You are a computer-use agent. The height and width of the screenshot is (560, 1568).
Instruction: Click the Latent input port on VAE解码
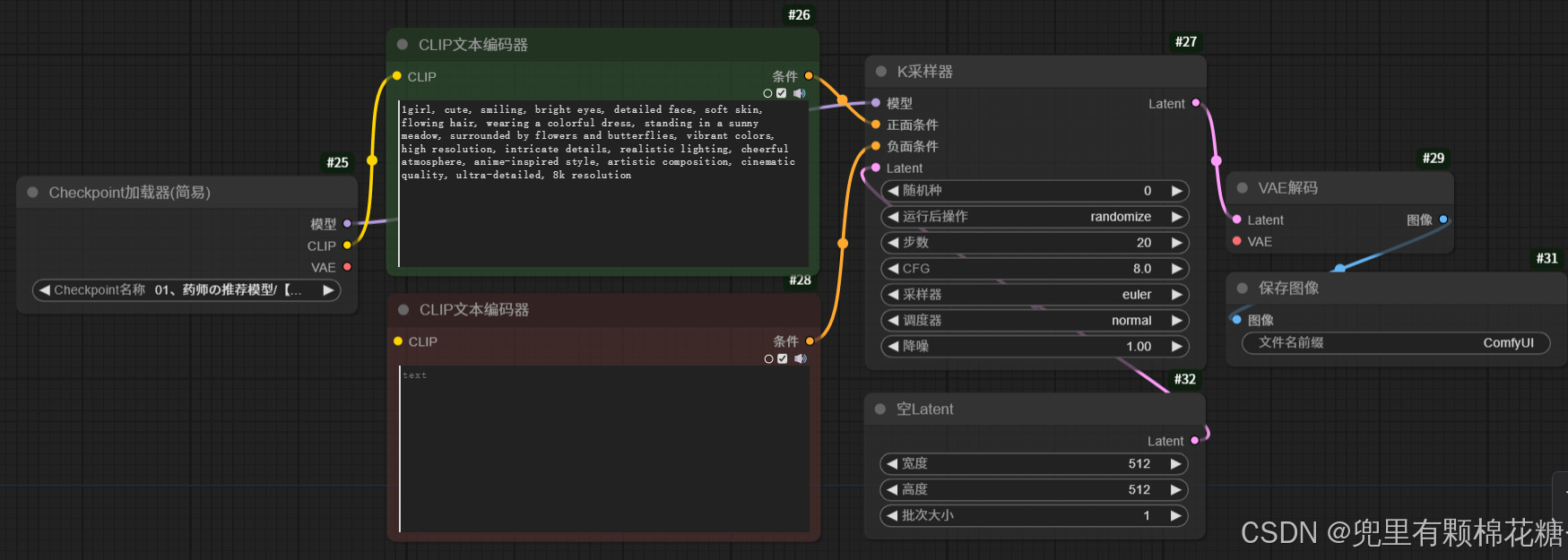point(1237,220)
